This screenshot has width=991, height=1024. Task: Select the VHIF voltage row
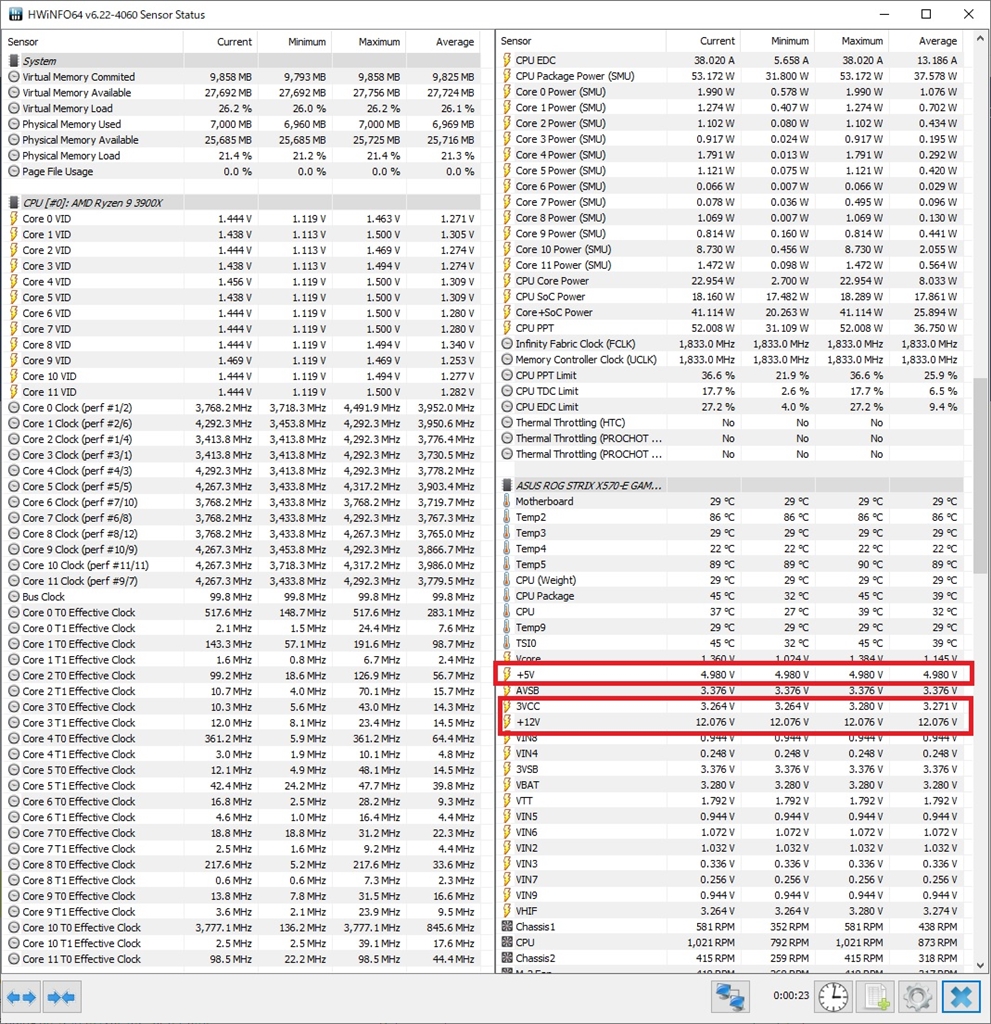pos(730,911)
